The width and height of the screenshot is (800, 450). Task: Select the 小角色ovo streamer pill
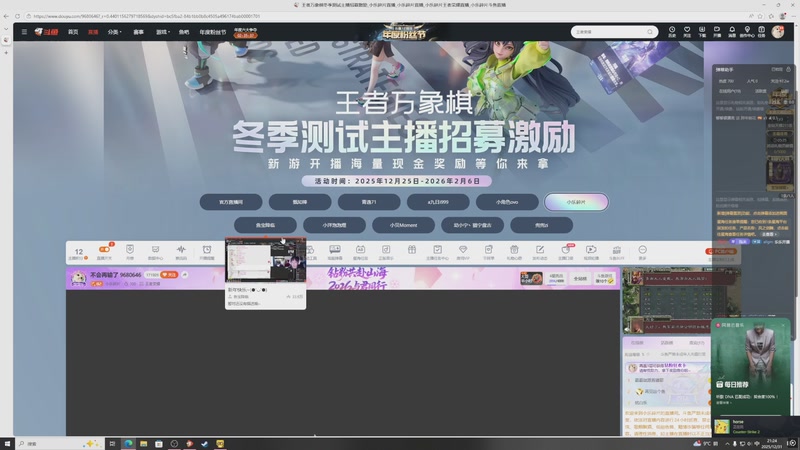[x=507, y=202]
